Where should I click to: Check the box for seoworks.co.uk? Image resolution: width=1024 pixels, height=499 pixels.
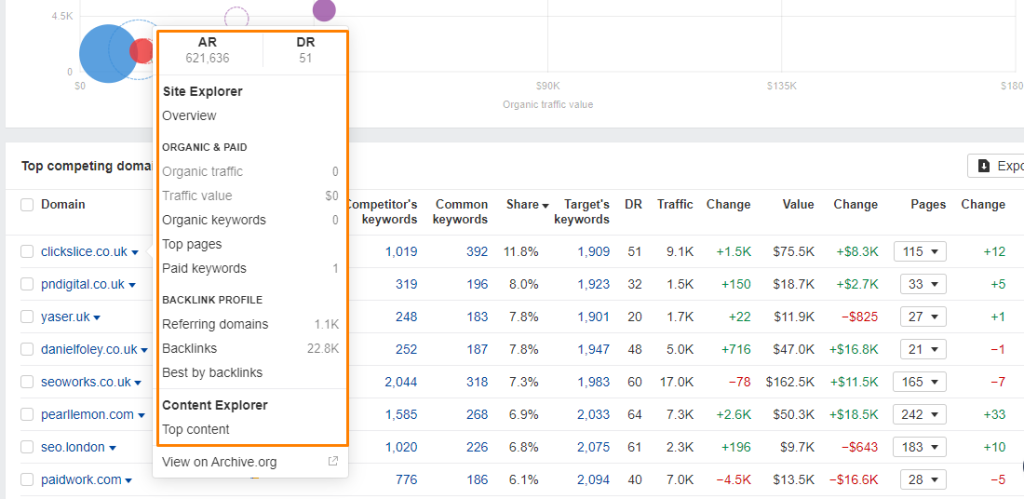pyautogui.click(x=27, y=382)
